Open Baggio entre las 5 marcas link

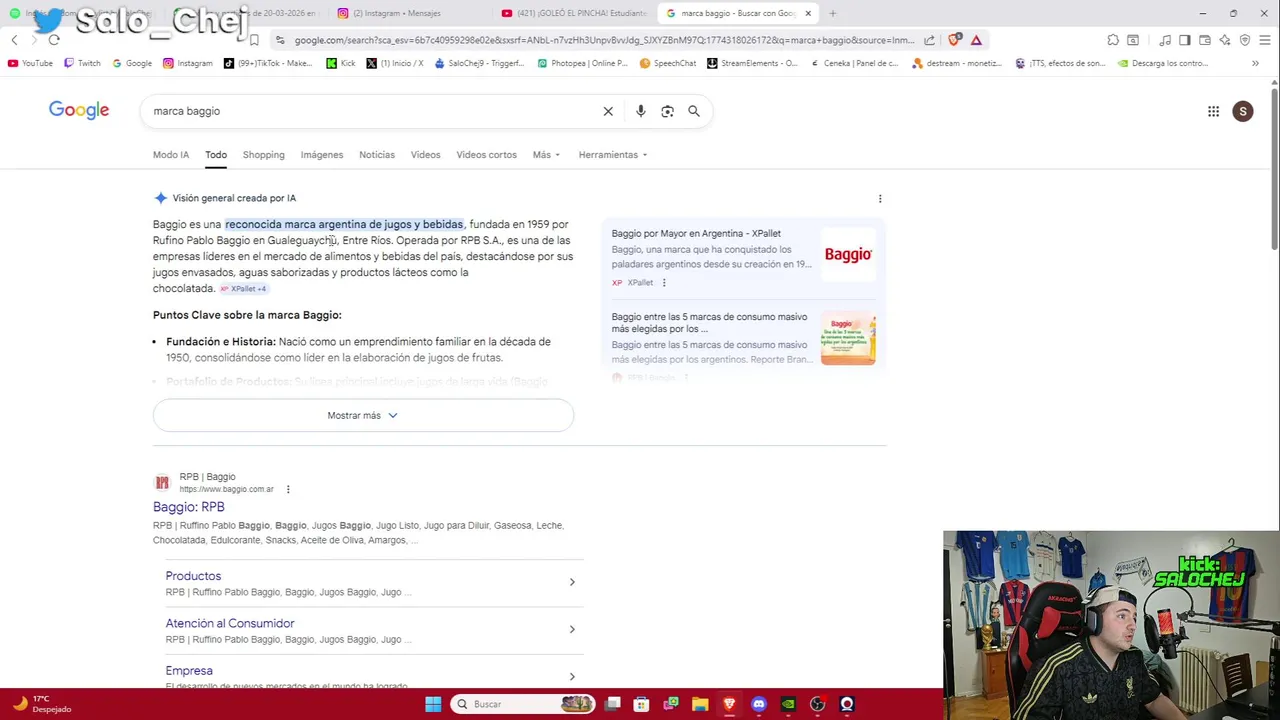click(x=709, y=323)
